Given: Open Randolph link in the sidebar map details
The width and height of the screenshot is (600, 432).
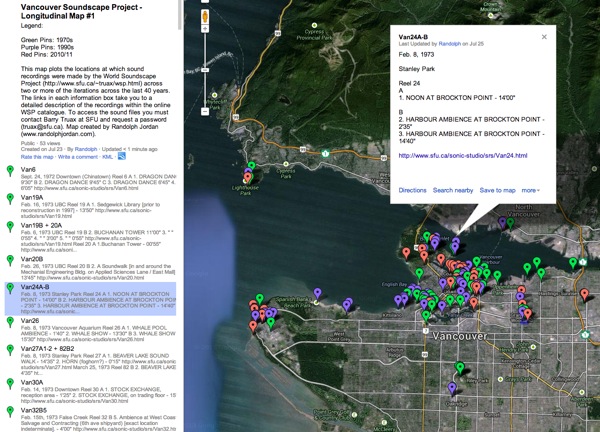Looking at the screenshot, I should coord(86,149).
